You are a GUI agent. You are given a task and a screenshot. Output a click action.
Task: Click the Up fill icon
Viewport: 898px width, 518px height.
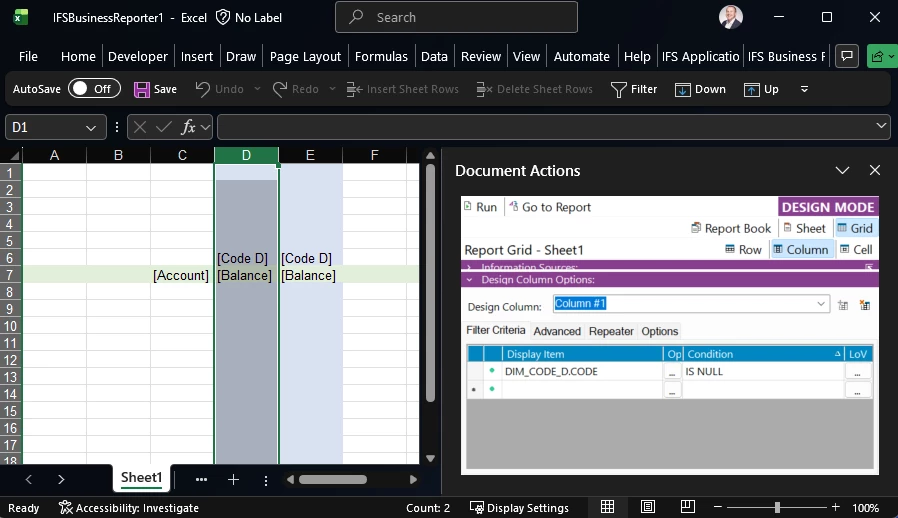click(x=751, y=90)
